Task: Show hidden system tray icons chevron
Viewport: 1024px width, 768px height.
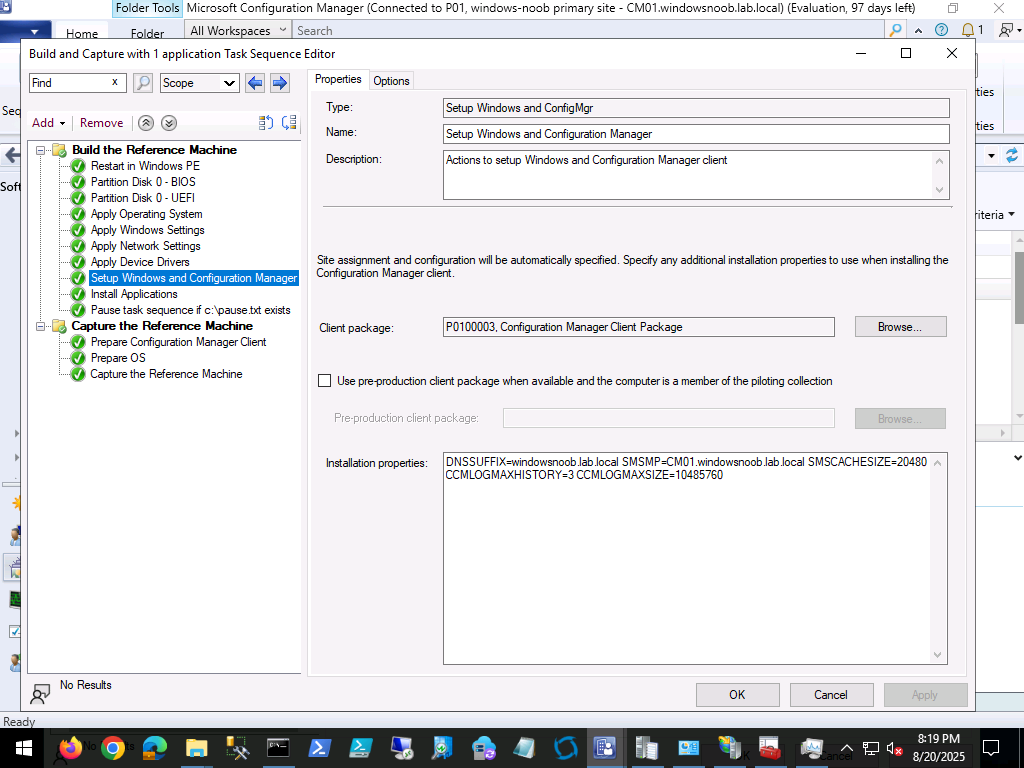Action: click(846, 748)
